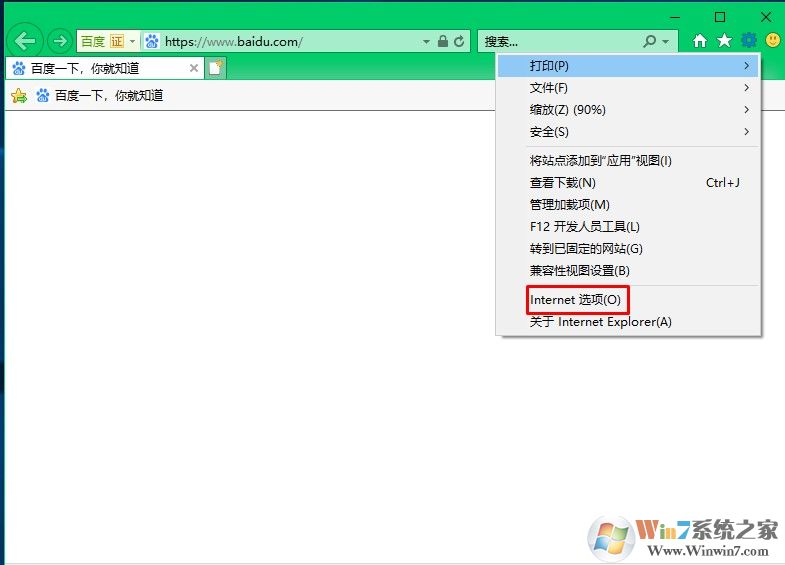Open a new tab
785x565 pixels.
(x=216, y=68)
